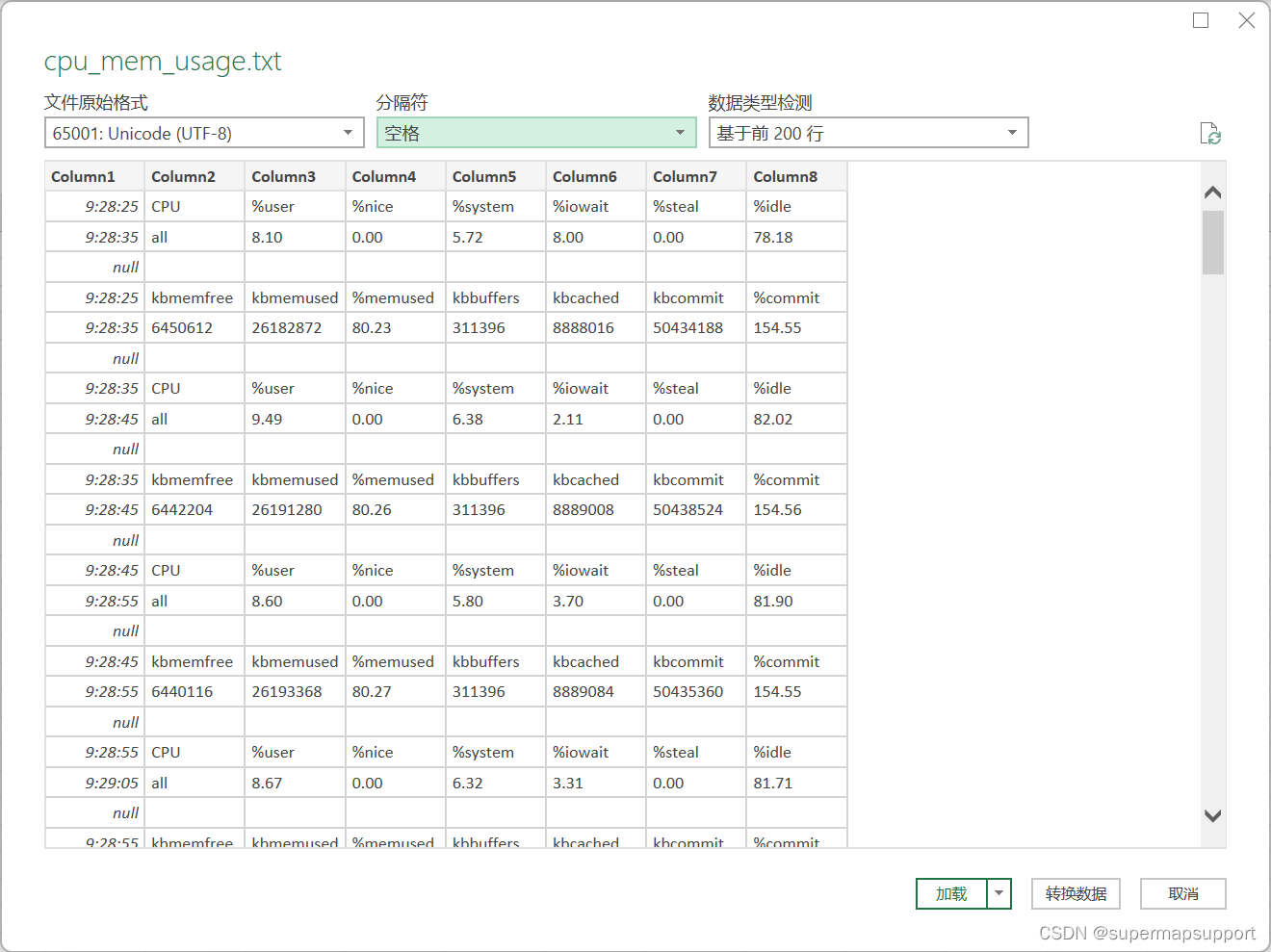Click the cell with value 8.67
Viewport: 1271px width, 952px height.
coord(295,783)
